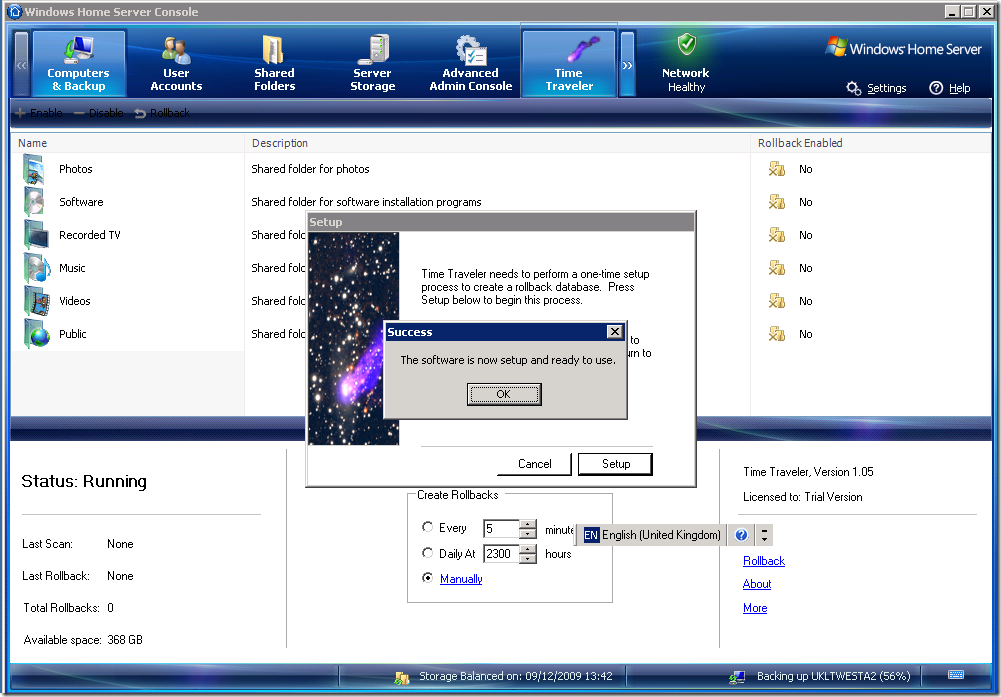Click the Photos shared folder icon
This screenshot has width=1001, height=697.
pyautogui.click(x=34, y=169)
